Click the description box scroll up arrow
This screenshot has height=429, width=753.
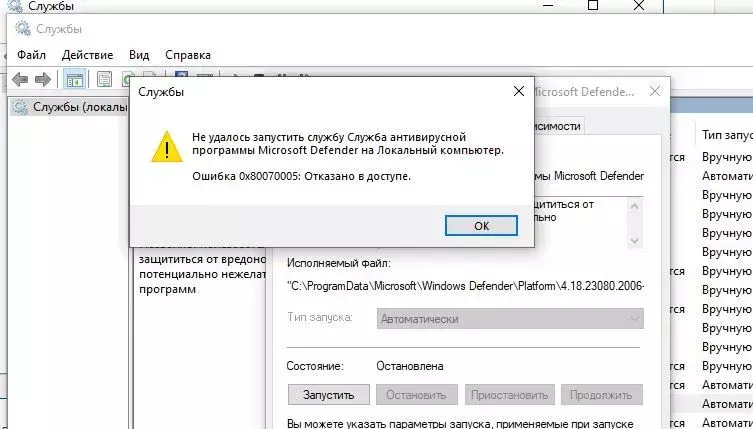(634, 207)
